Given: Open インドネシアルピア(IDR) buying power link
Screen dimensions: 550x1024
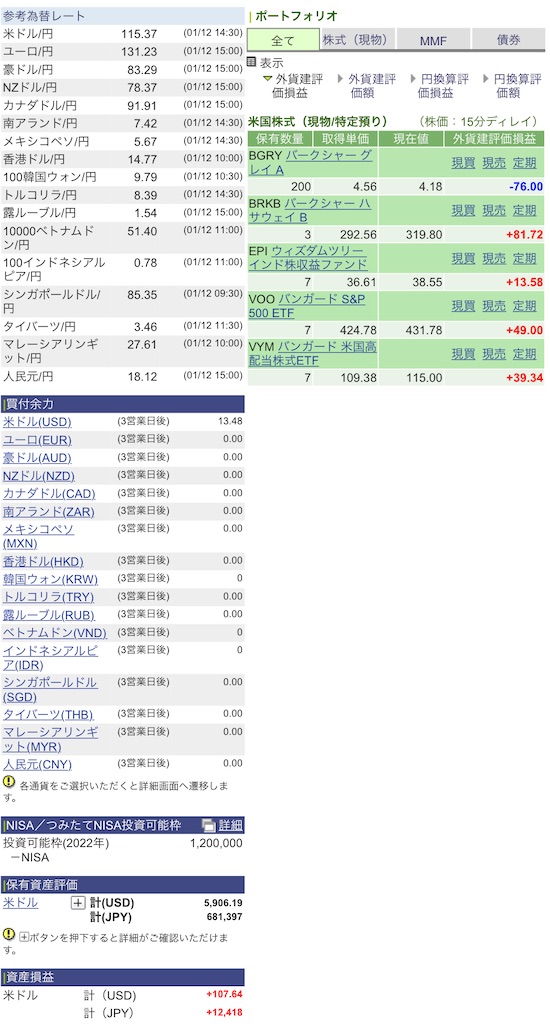Looking at the screenshot, I should (50, 657).
